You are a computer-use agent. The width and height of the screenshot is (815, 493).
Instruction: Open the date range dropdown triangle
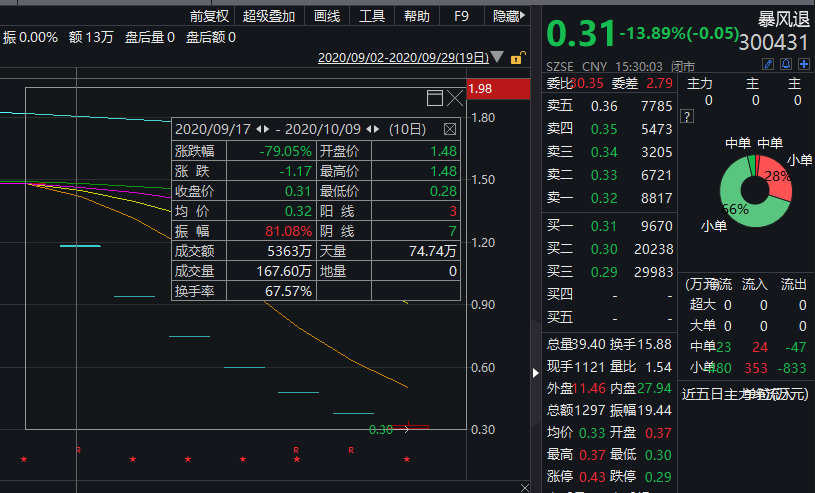click(x=497, y=57)
